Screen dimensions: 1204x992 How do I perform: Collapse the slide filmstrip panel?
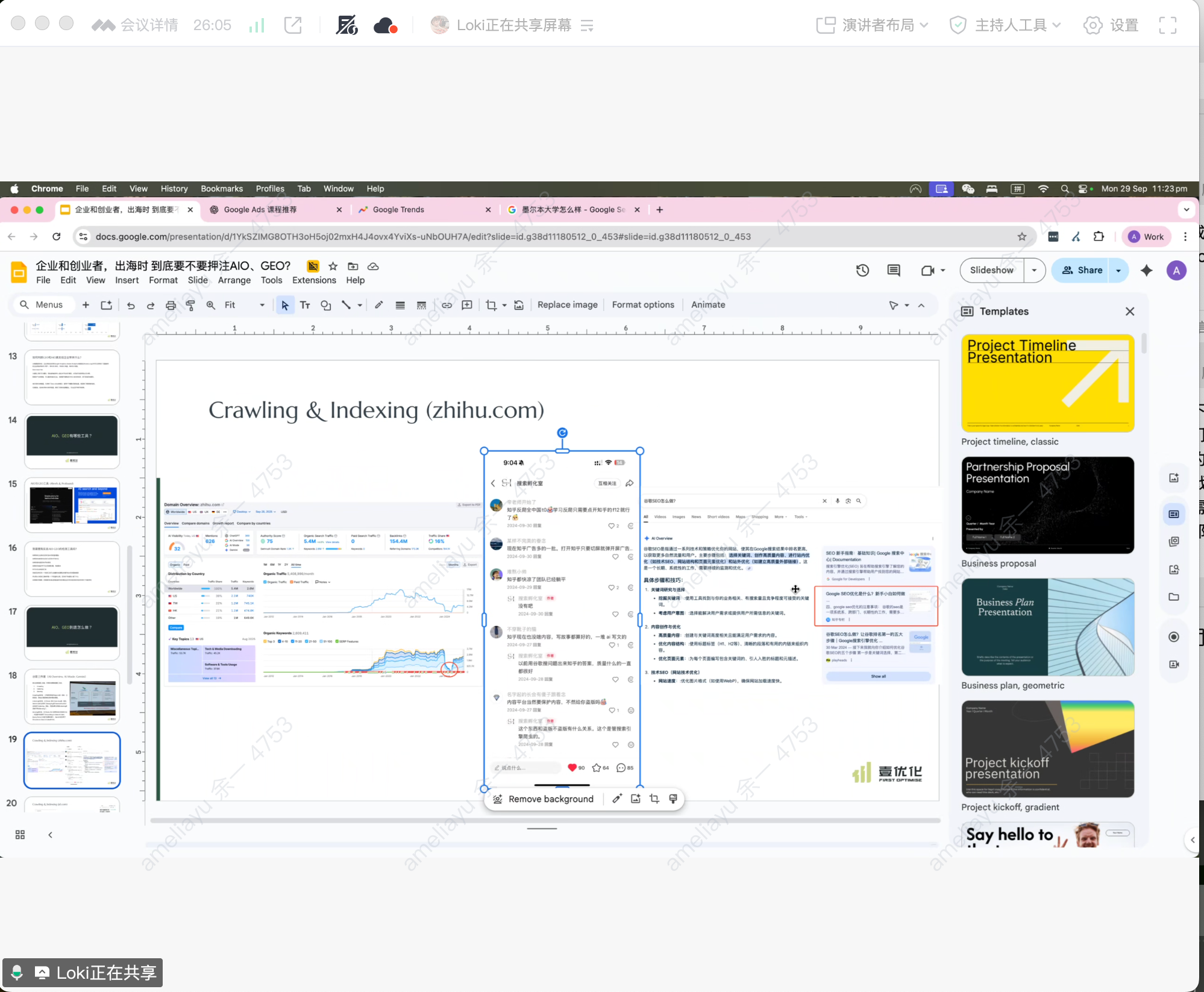(x=50, y=835)
